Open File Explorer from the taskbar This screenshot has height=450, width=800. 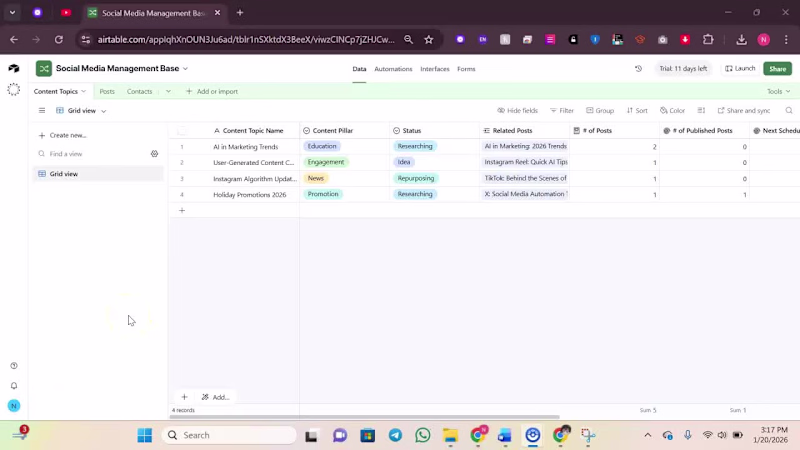(x=450, y=435)
